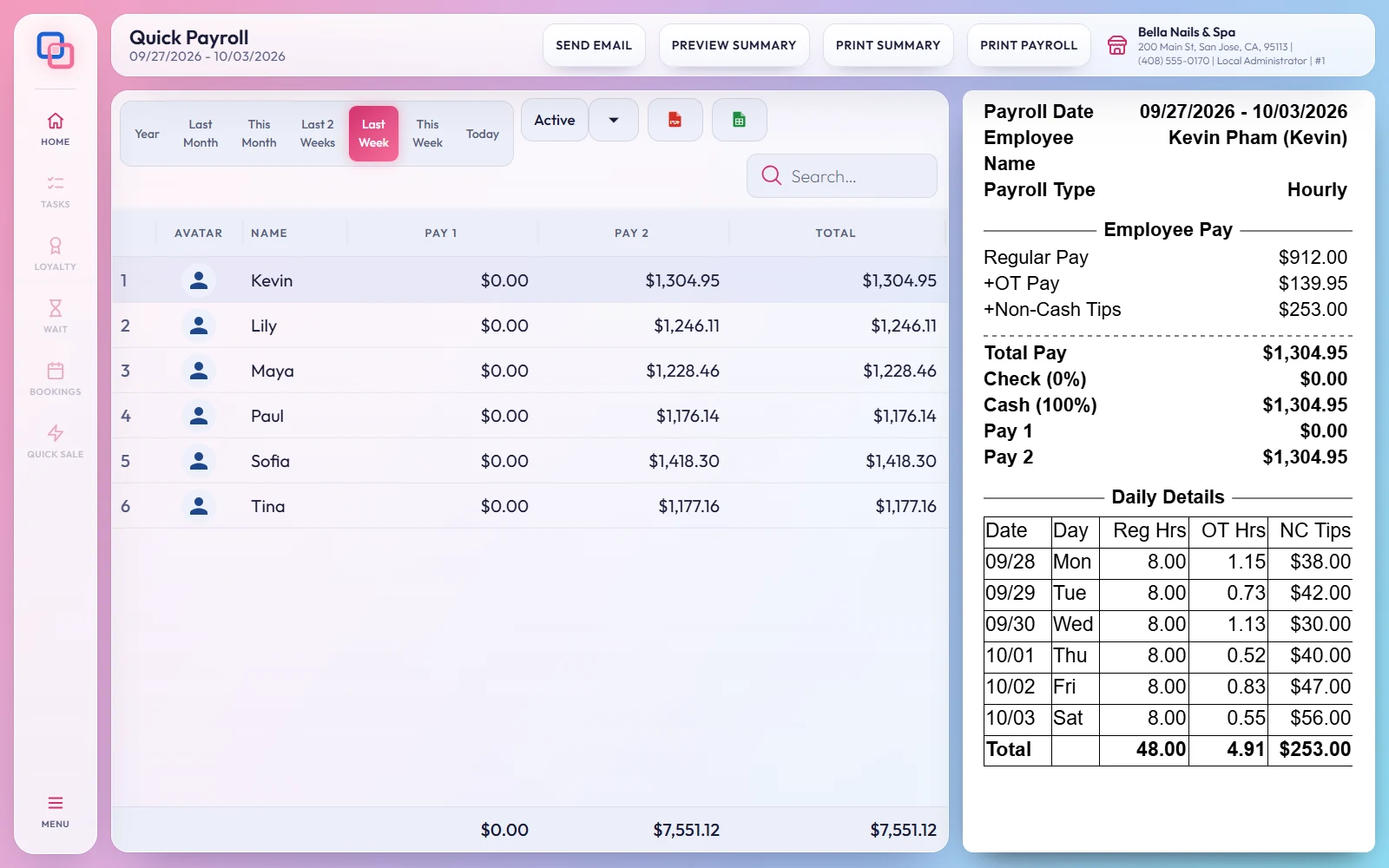
Task: Click the app logo icon
Action: tap(55, 49)
